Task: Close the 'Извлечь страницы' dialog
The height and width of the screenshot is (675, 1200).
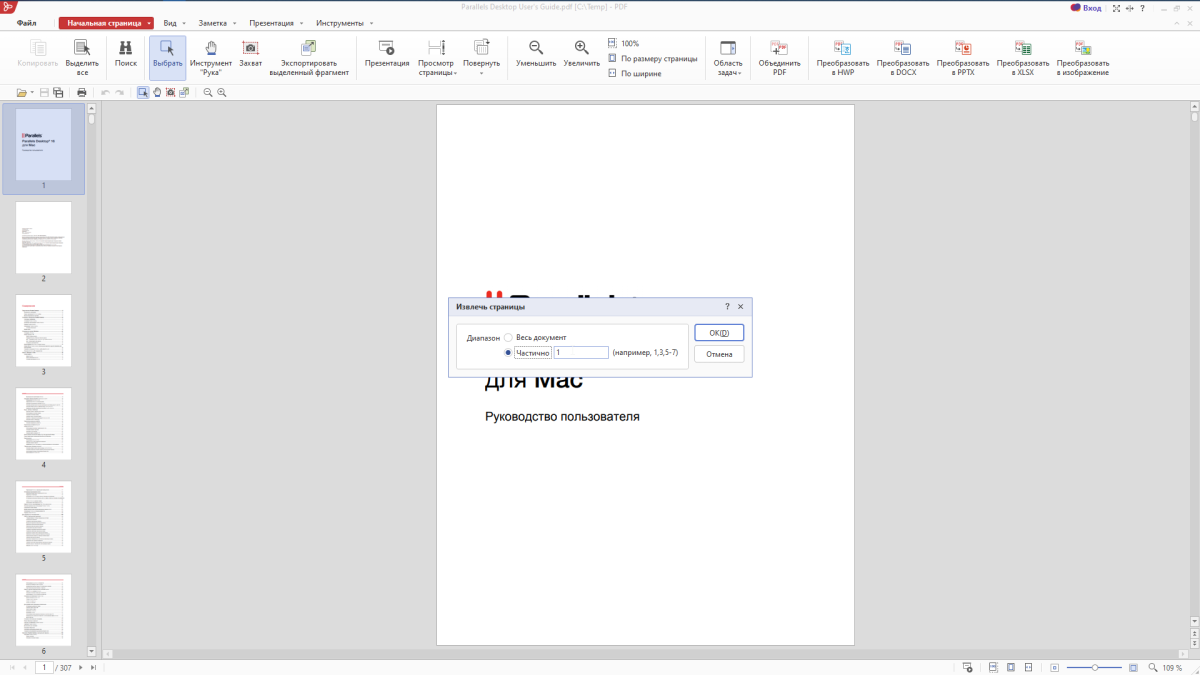Action: click(740, 307)
